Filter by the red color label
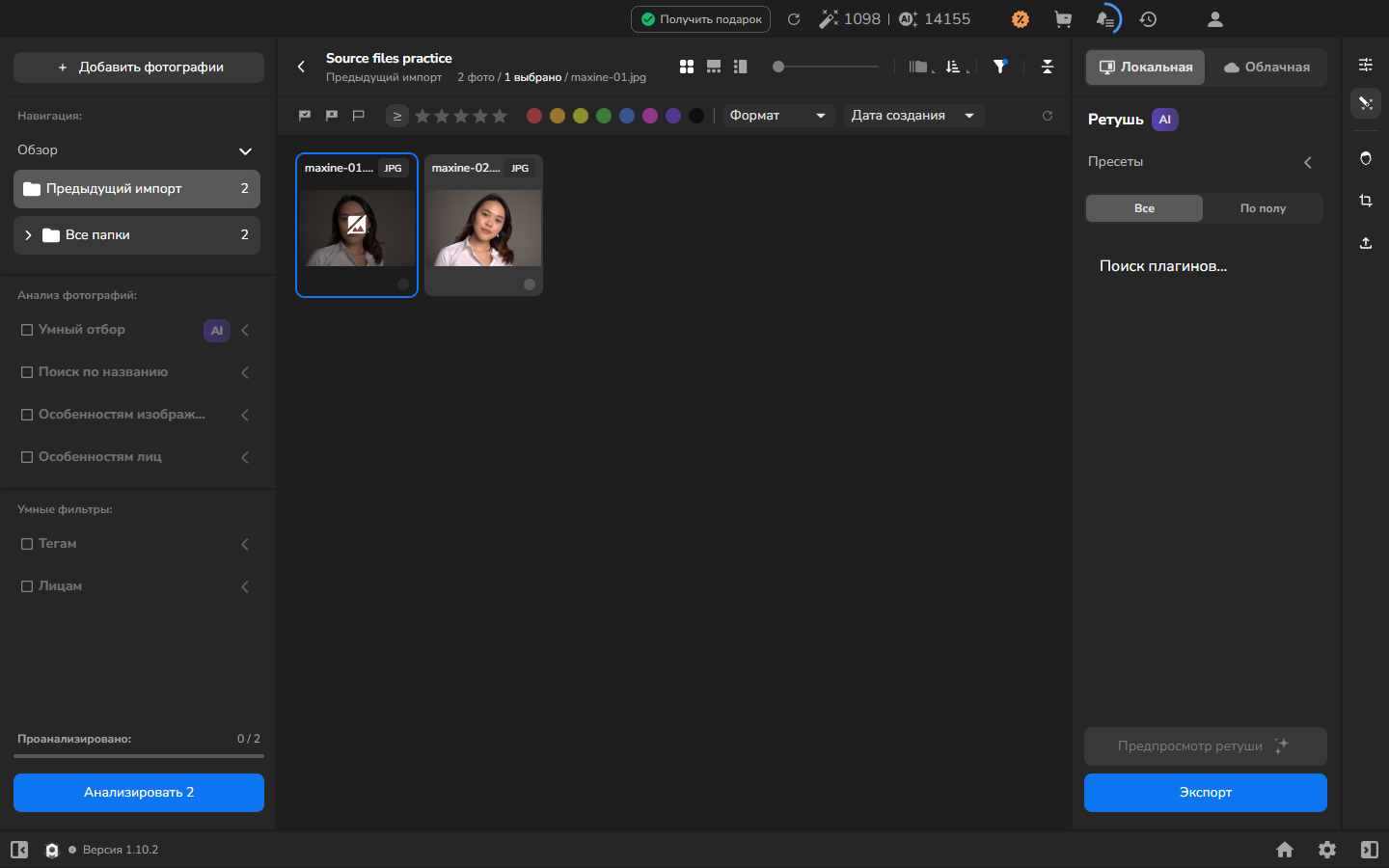This screenshot has height=868, width=1389. (x=534, y=116)
